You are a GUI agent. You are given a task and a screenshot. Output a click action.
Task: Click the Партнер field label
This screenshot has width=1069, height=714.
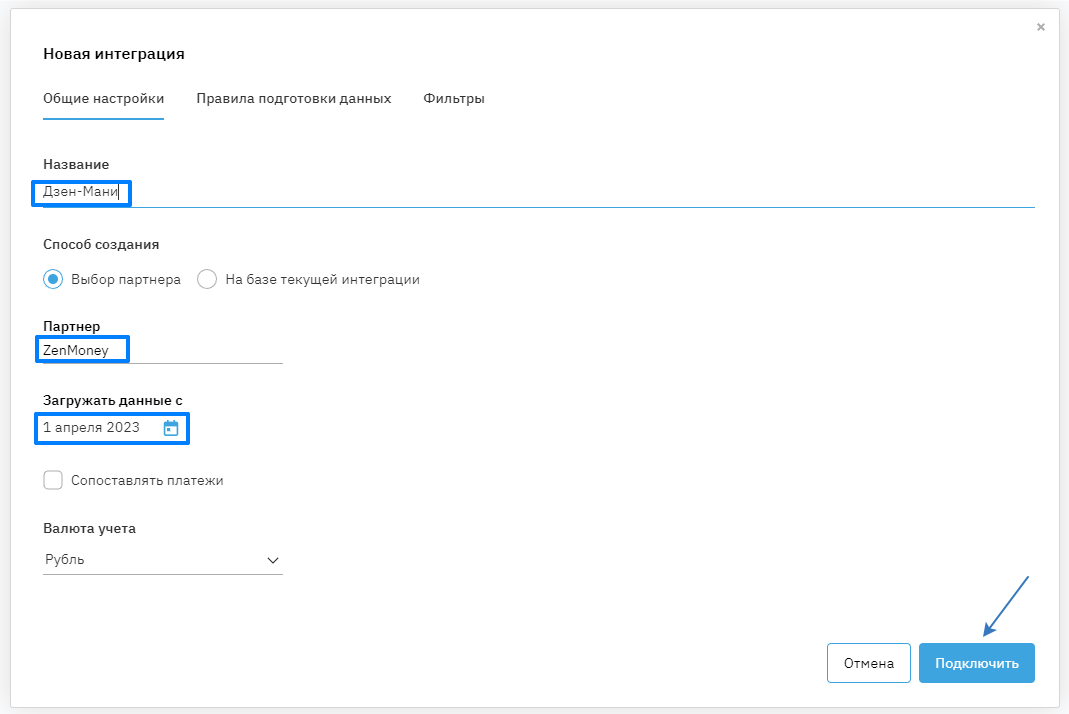pos(72,326)
